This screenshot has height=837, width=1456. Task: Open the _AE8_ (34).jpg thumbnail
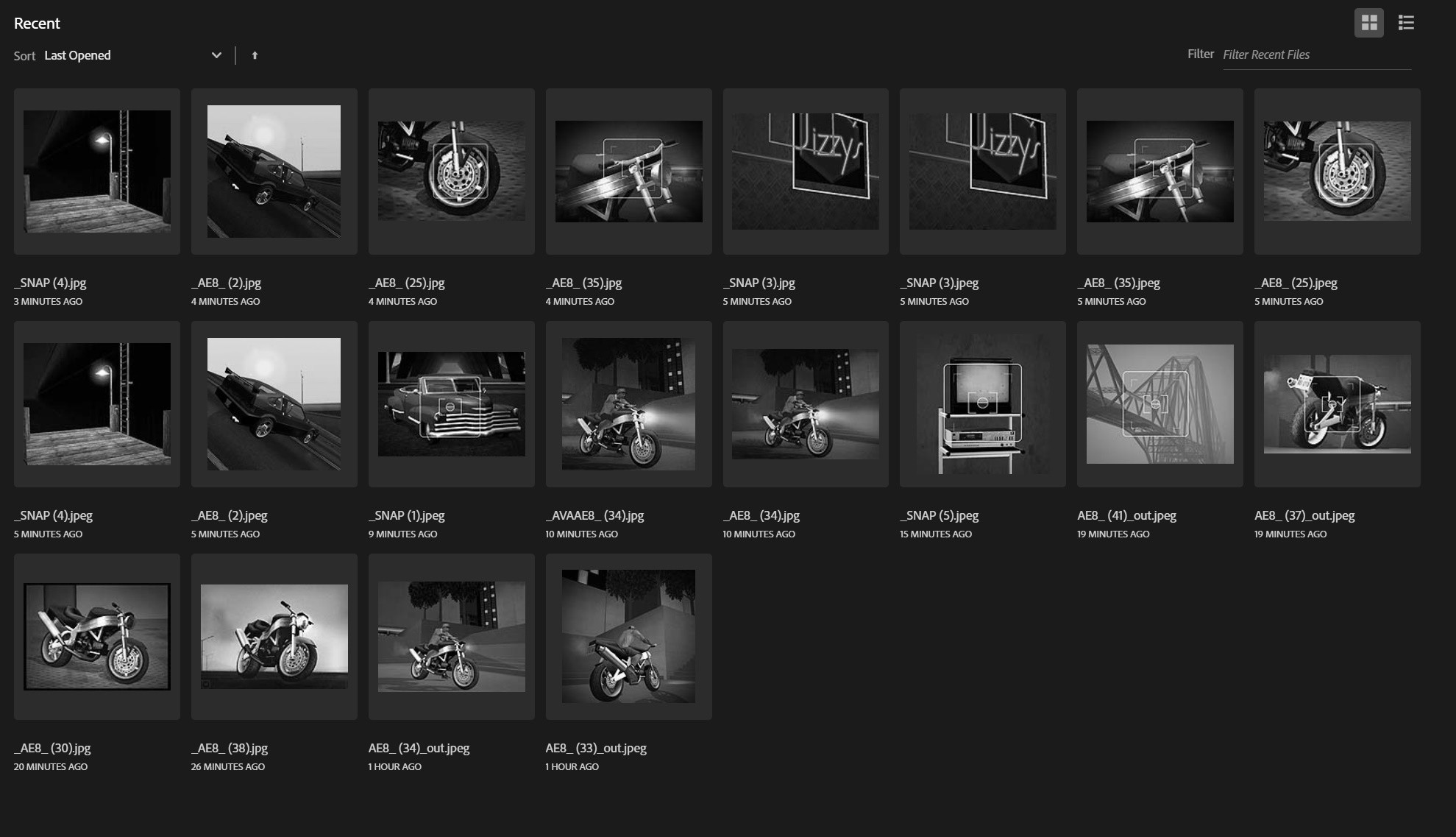(806, 404)
